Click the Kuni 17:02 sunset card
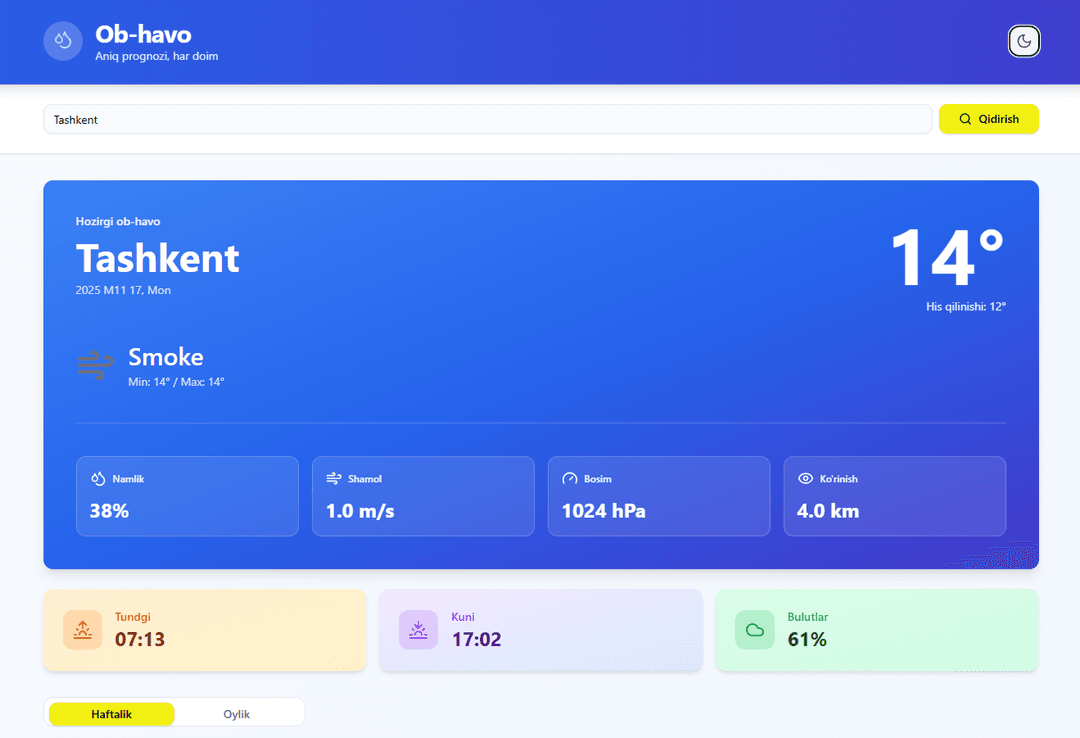This screenshot has height=738, width=1080. 540,629
